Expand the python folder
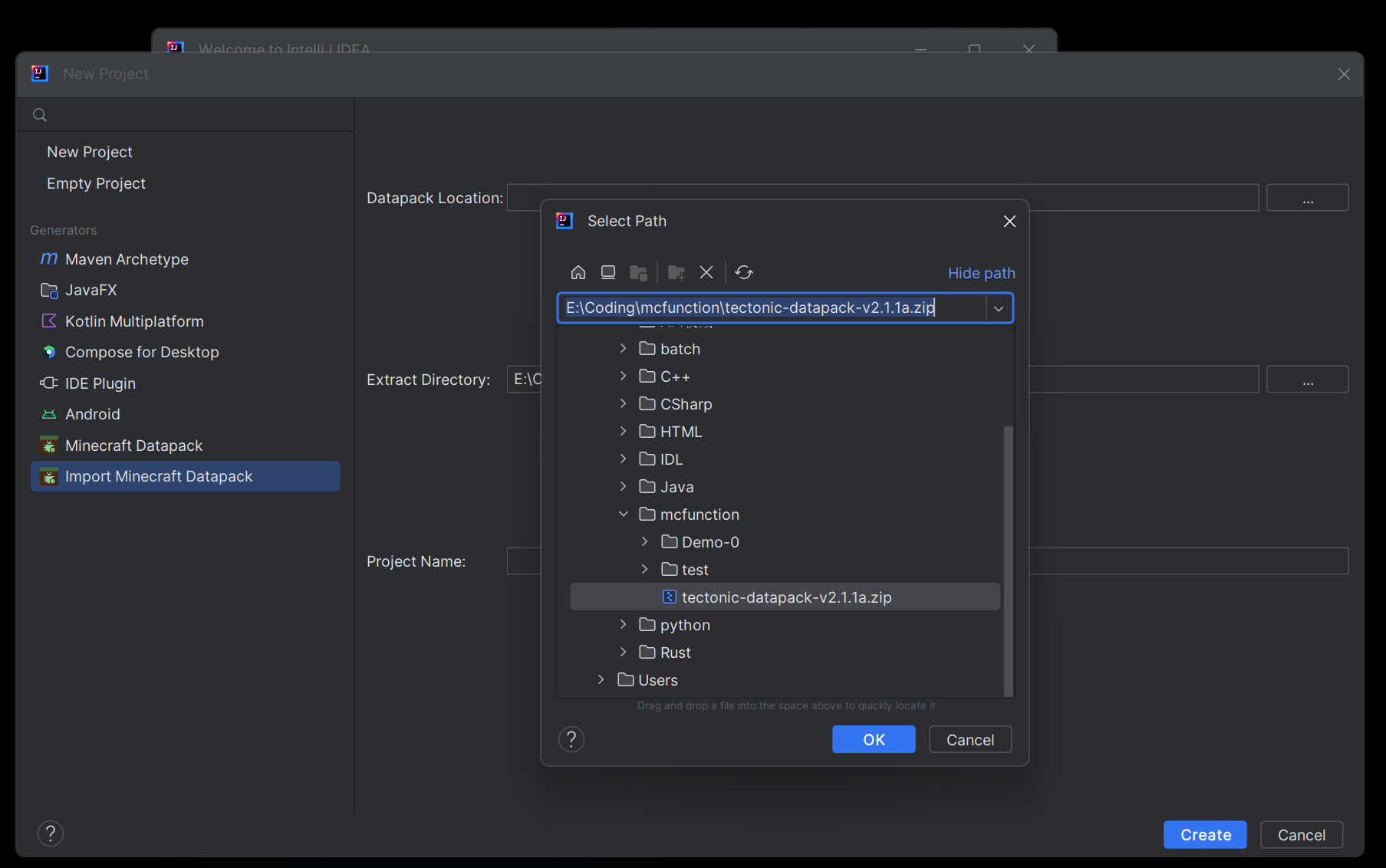The width and height of the screenshot is (1386, 868). click(623, 625)
